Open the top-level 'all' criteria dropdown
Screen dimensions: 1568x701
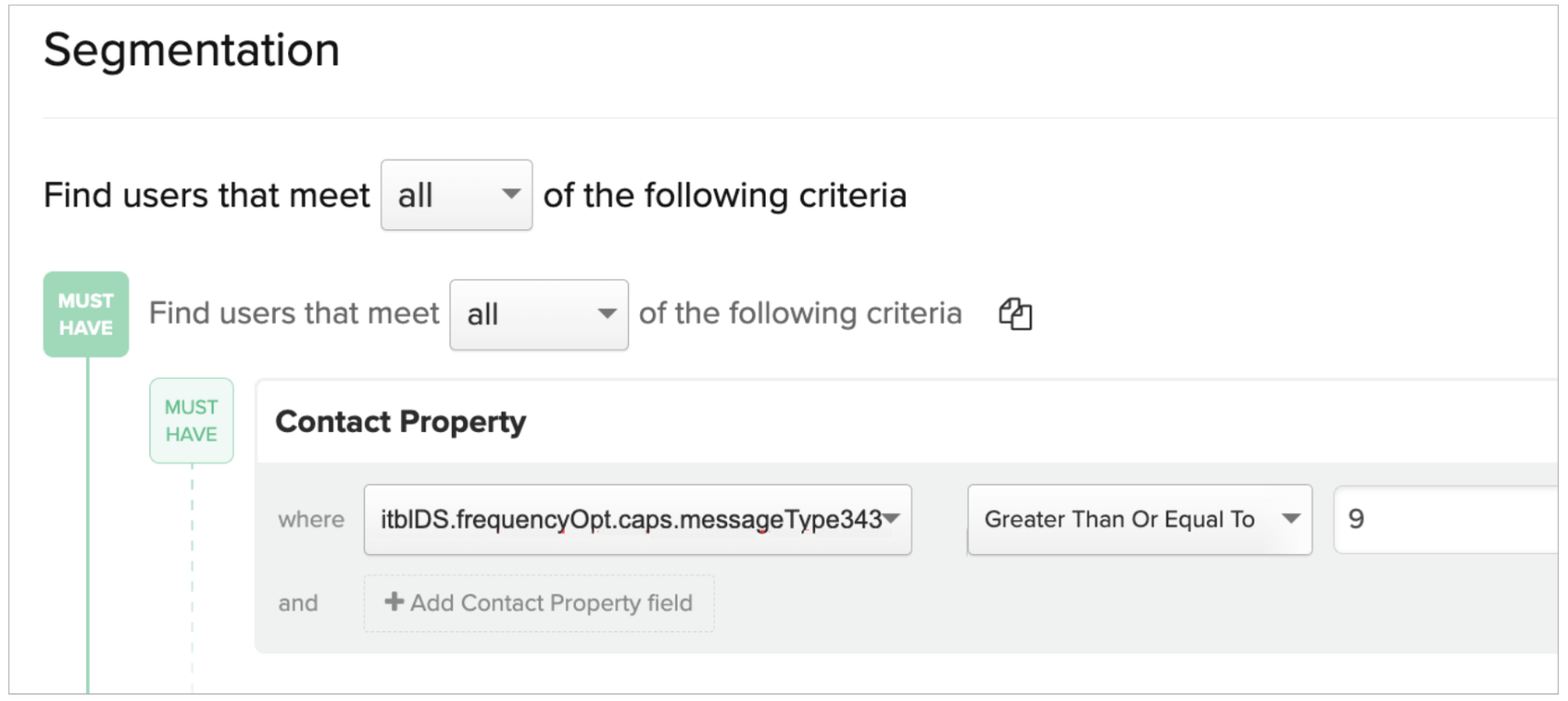457,195
